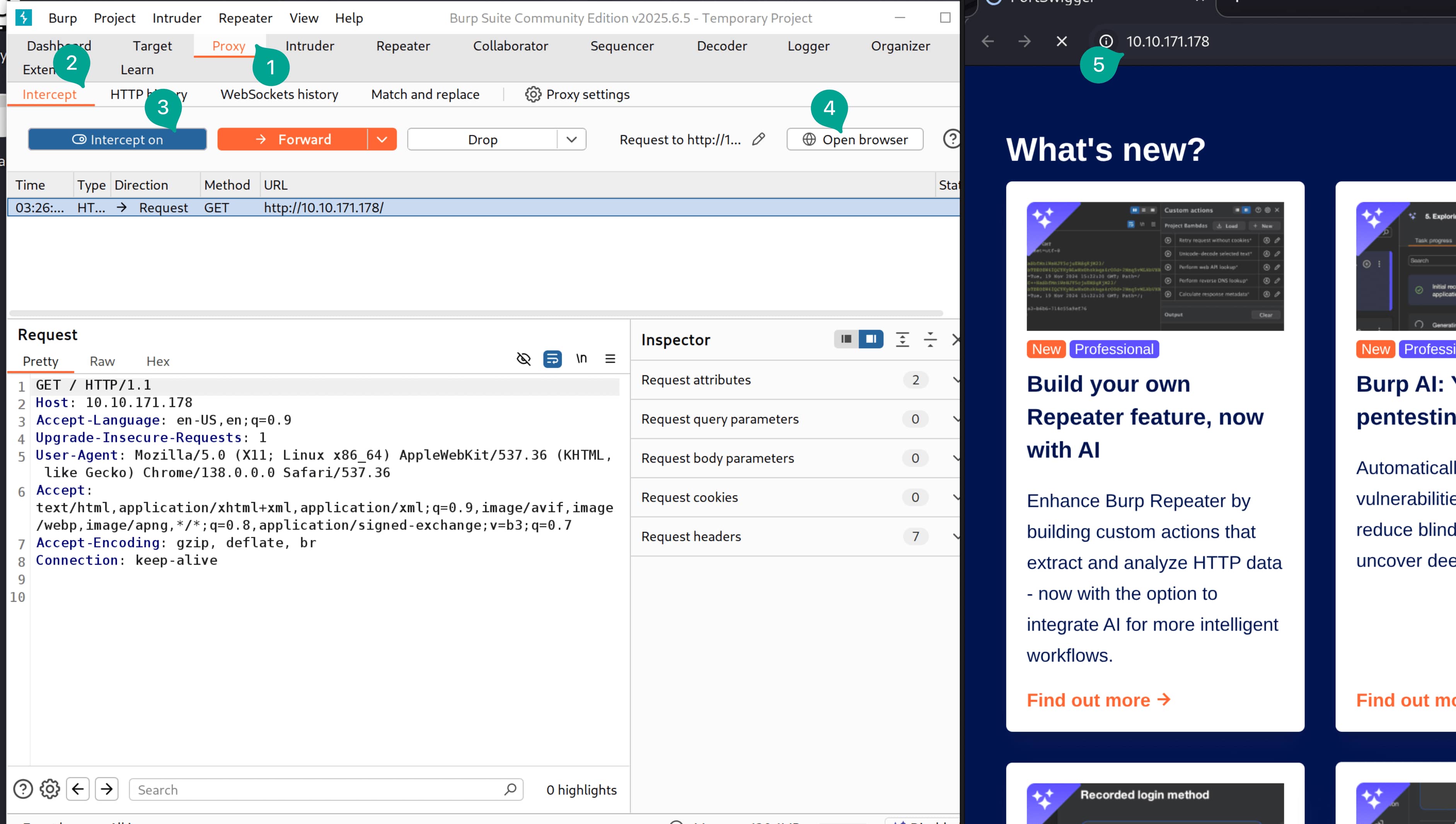Click the pencil edit target icon
Image resolution: width=1456 pixels, height=824 pixels.
(x=759, y=139)
